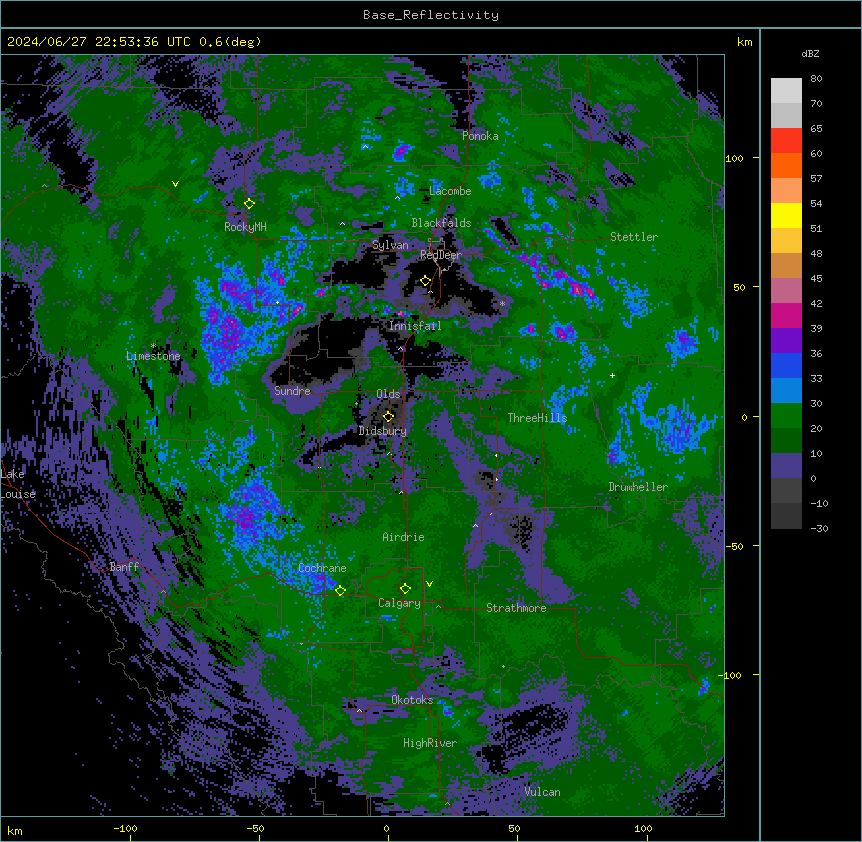This screenshot has height=842, width=862.
Task: Select the yellow 51-54 dBZ legend swatch
Action: [786, 215]
